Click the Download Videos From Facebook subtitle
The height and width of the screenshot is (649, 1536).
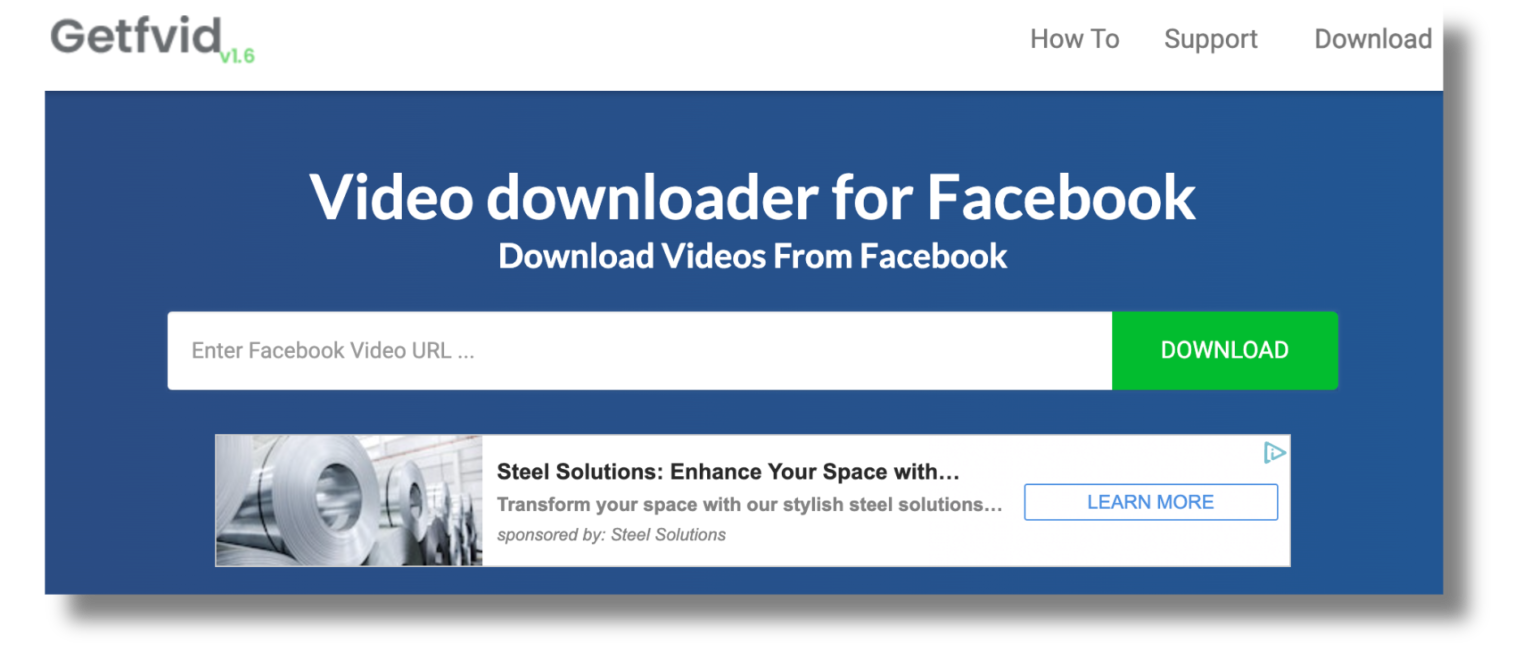[752, 256]
